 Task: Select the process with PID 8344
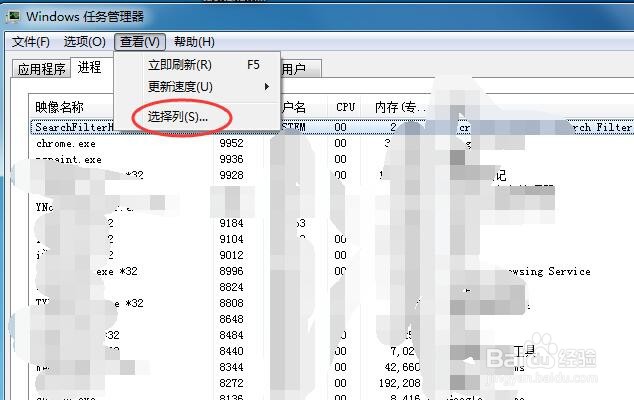[231, 367]
